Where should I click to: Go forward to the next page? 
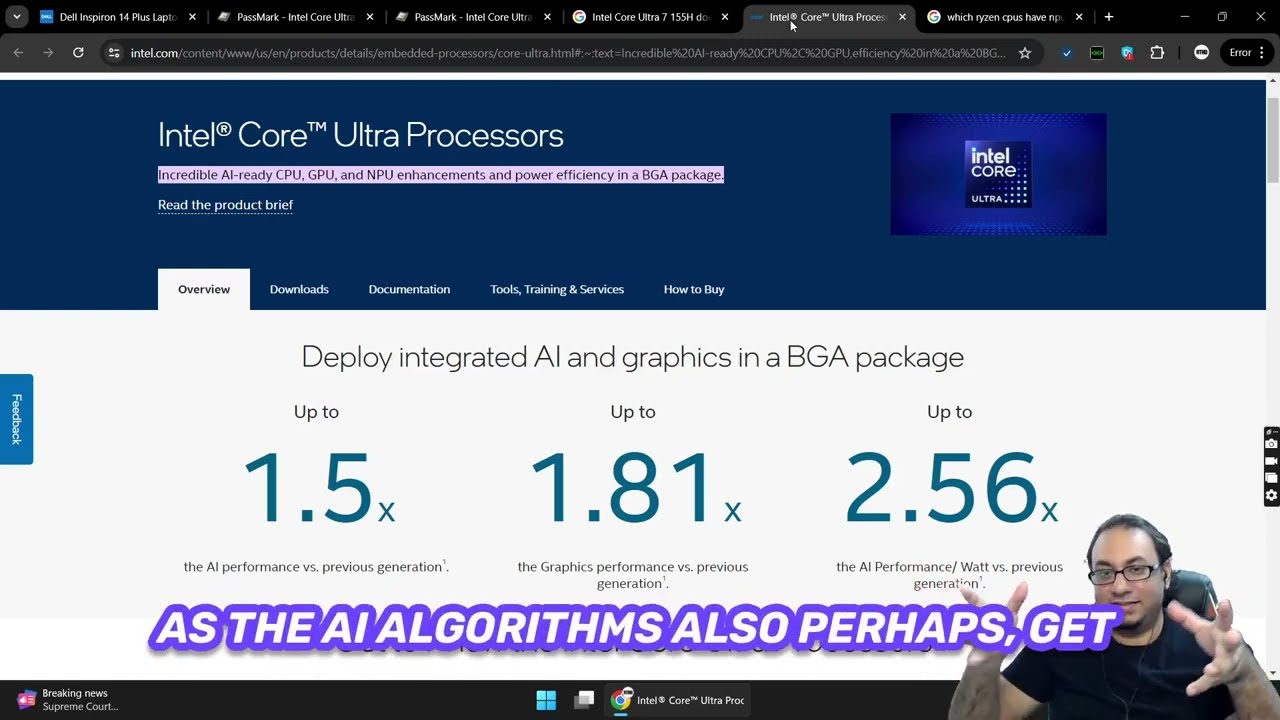pos(48,53)
